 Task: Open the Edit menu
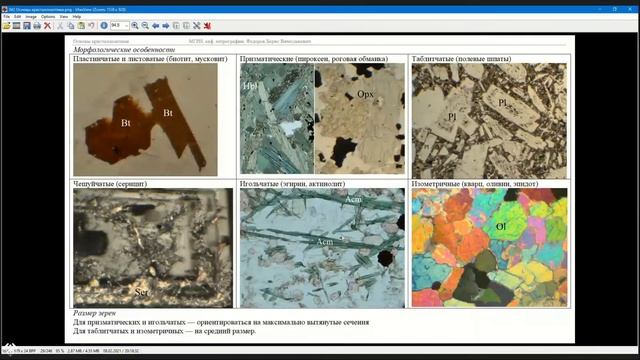pos(18,17)
